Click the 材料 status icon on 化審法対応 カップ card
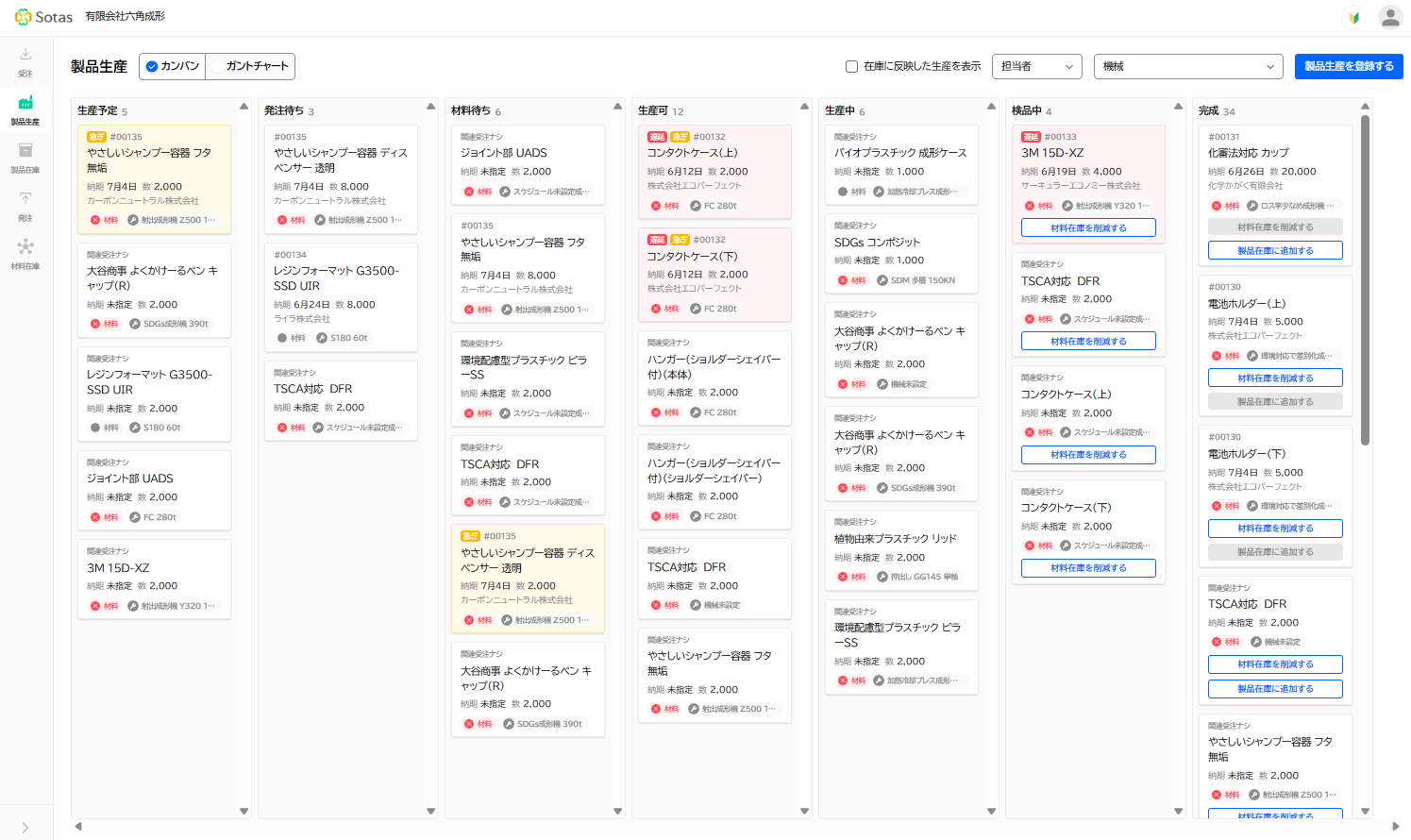This screenshot has height=840, width=1411. (x=1218, y=206)
